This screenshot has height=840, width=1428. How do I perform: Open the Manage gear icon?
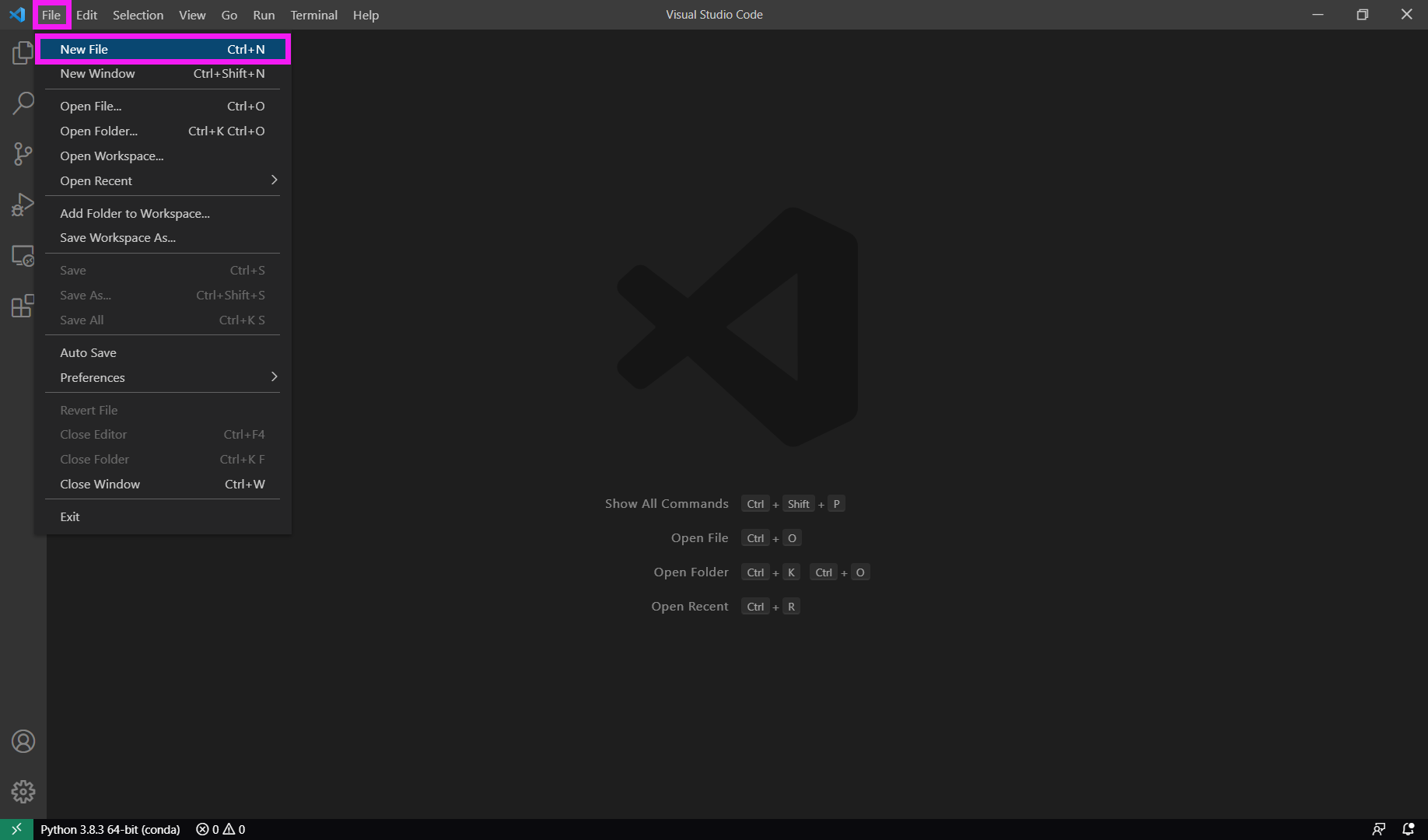[x=23, y=792]
